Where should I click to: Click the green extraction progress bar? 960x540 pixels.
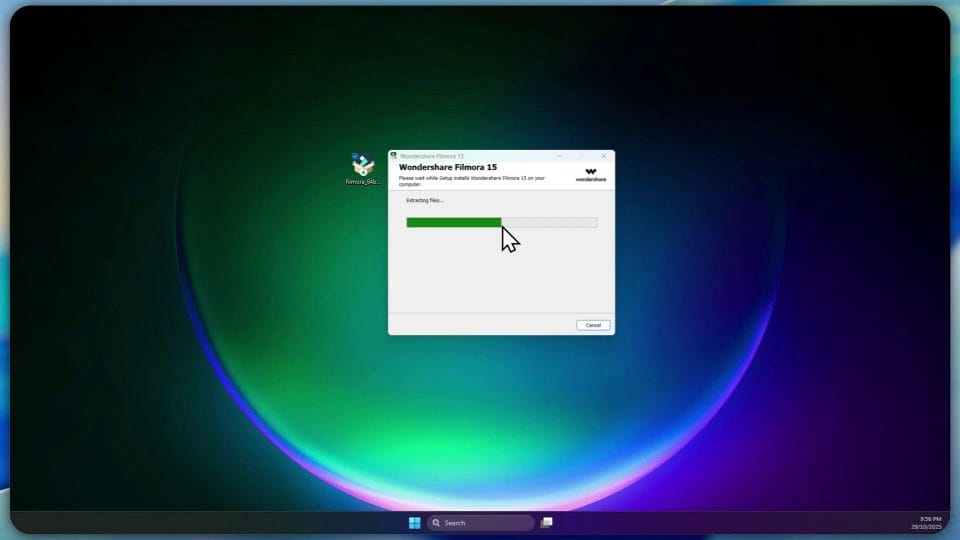point(501,222)
